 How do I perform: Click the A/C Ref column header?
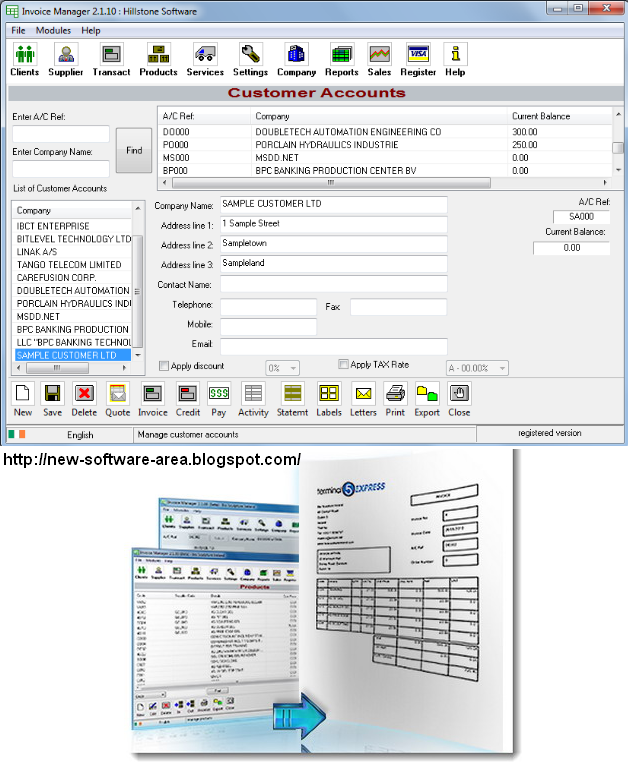pos(204,116)
